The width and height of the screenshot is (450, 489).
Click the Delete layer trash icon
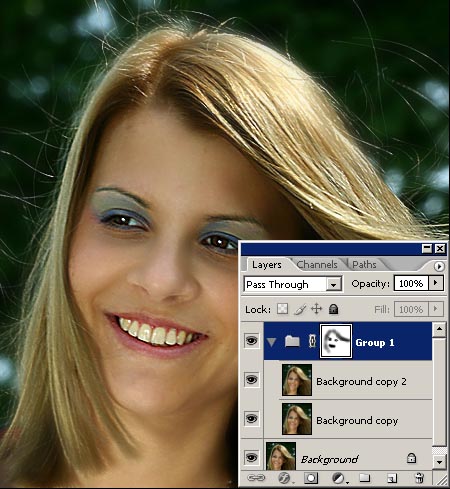(420, 478)
